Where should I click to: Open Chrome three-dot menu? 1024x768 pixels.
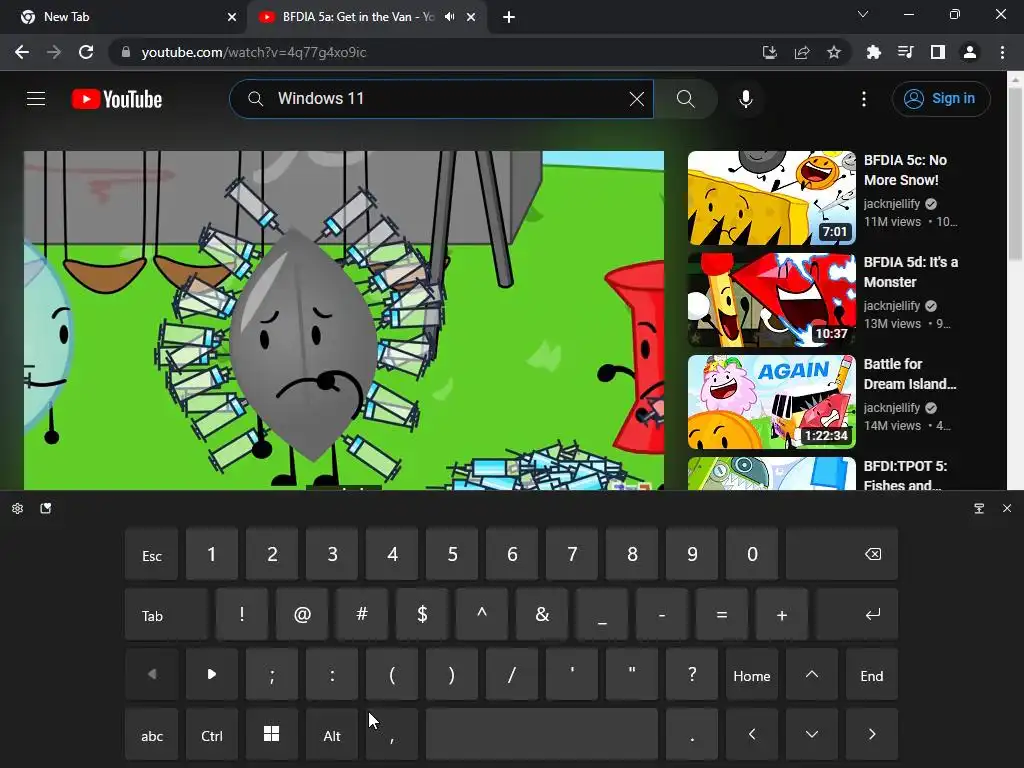pos(1002,52)
